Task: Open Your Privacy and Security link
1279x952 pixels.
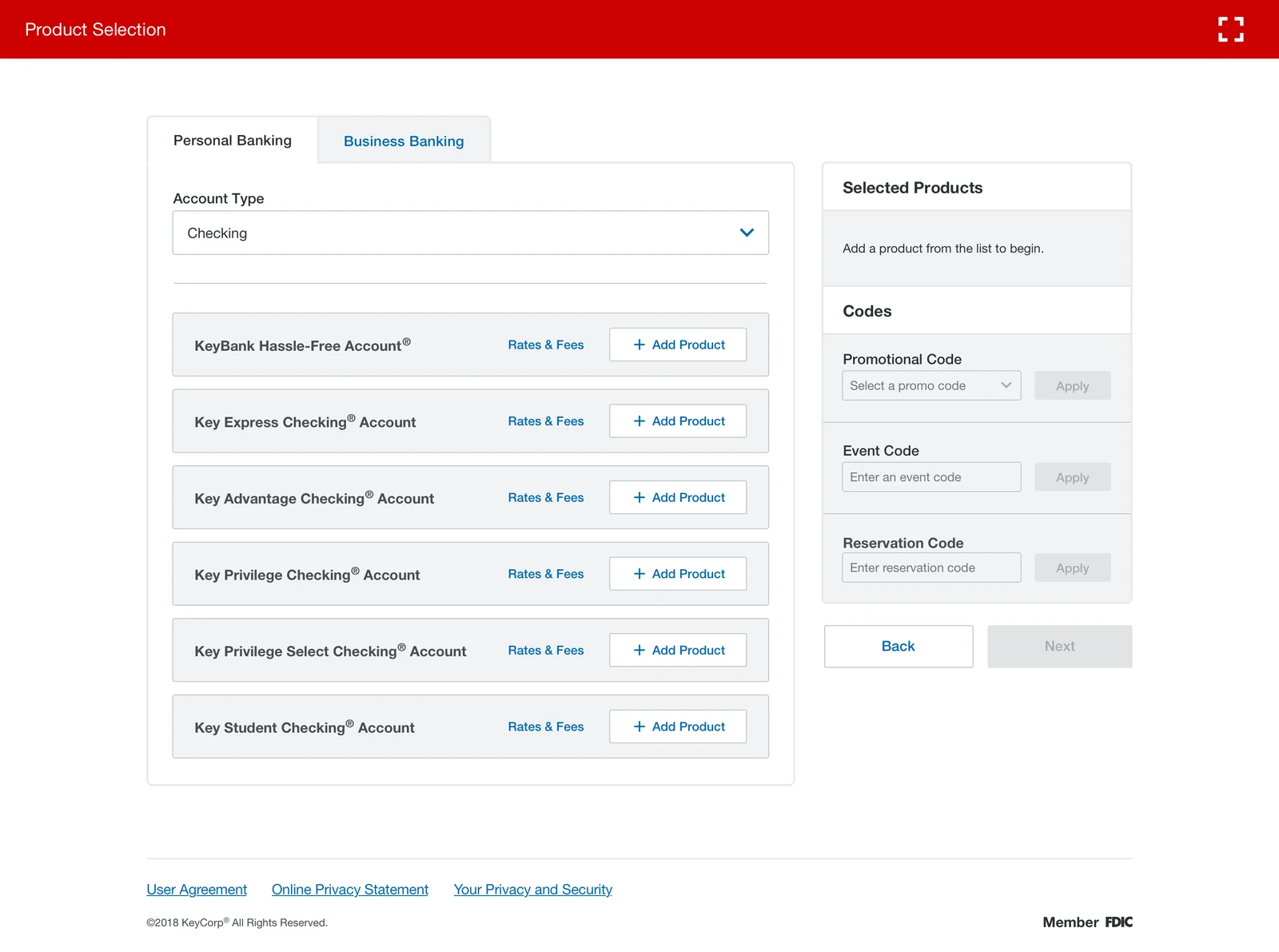Action: (x=533, y=890)
